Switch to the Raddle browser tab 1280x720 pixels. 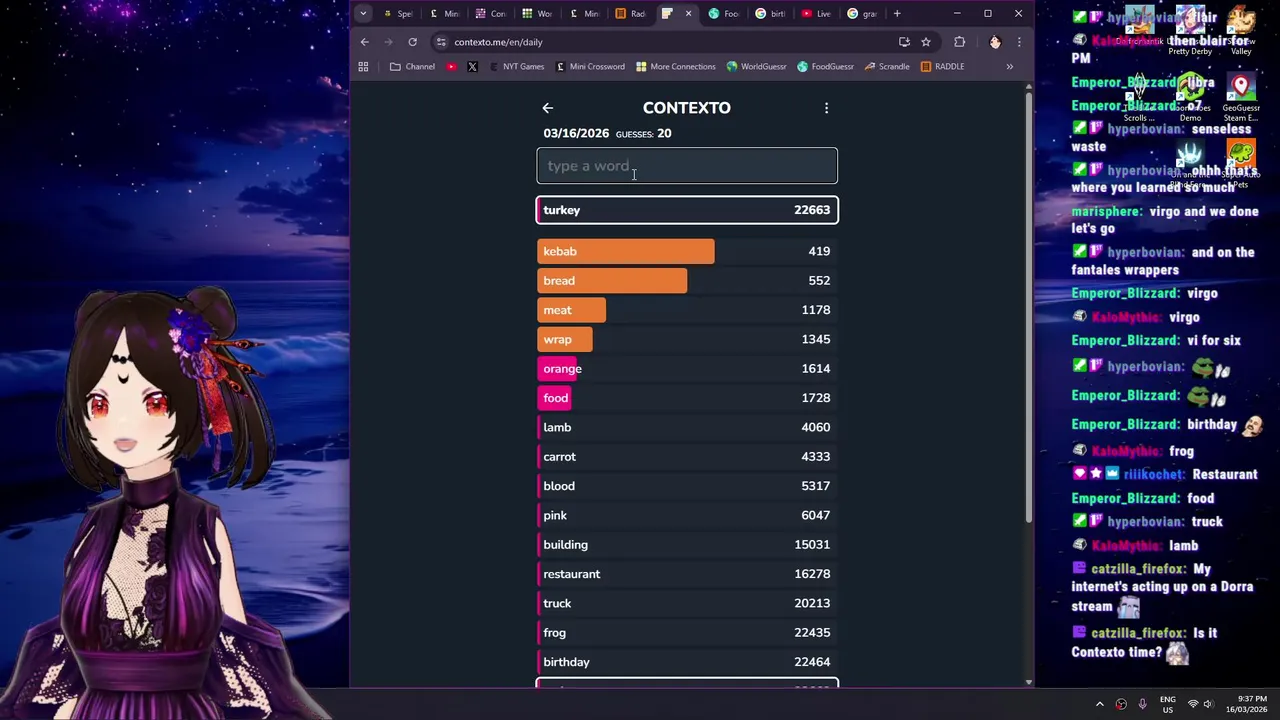tap(631, 14)
